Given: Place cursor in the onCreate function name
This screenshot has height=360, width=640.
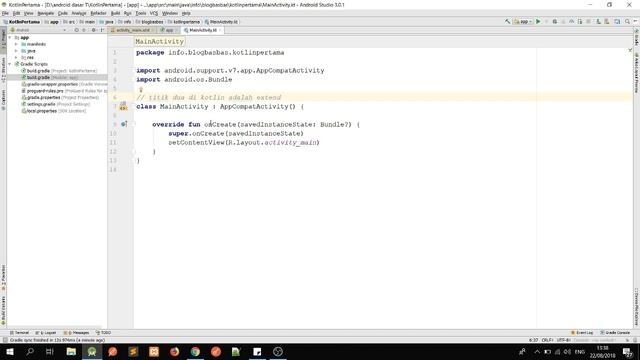Looking at the screenshot, I should 220,124.
